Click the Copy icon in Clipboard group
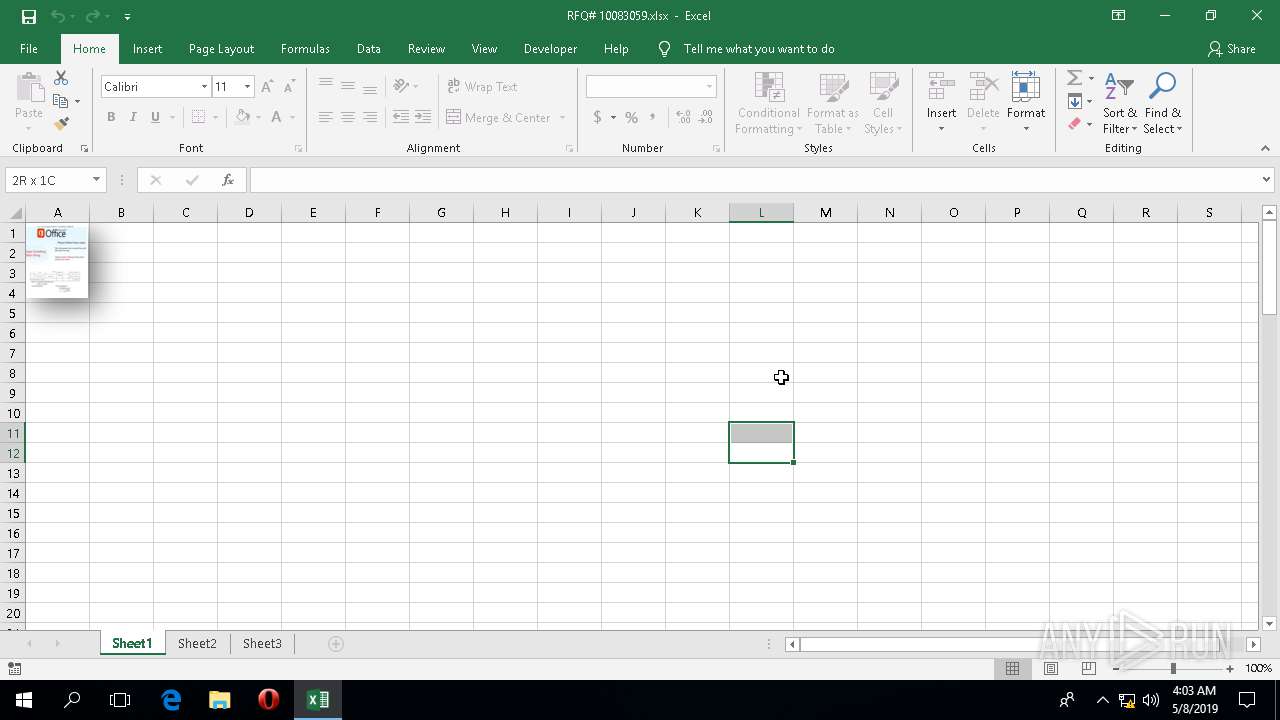The width and height of the screenshot is (1280, 720). (61, 101)
